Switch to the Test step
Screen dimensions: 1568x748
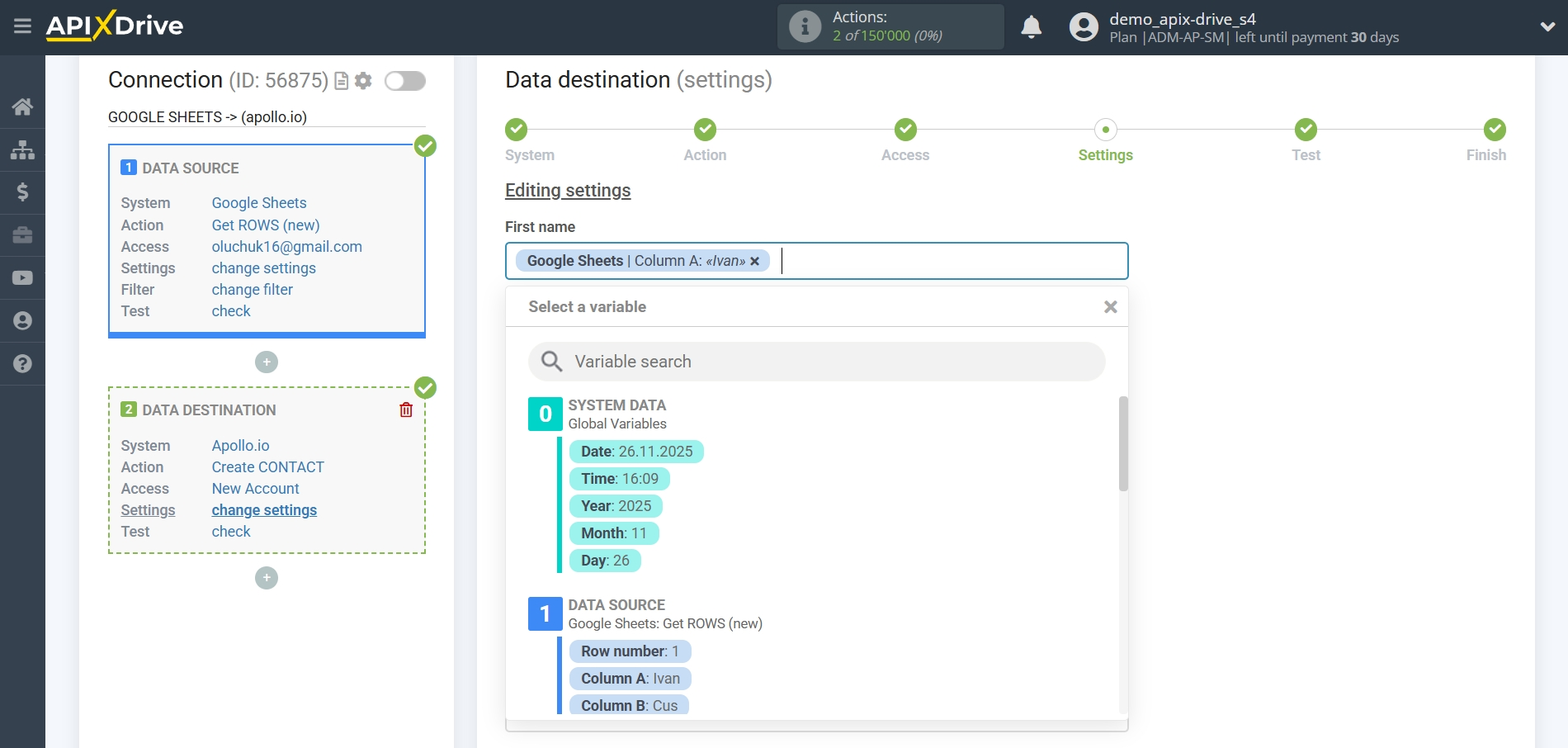pyautogui.click(x=1306, y=140)
